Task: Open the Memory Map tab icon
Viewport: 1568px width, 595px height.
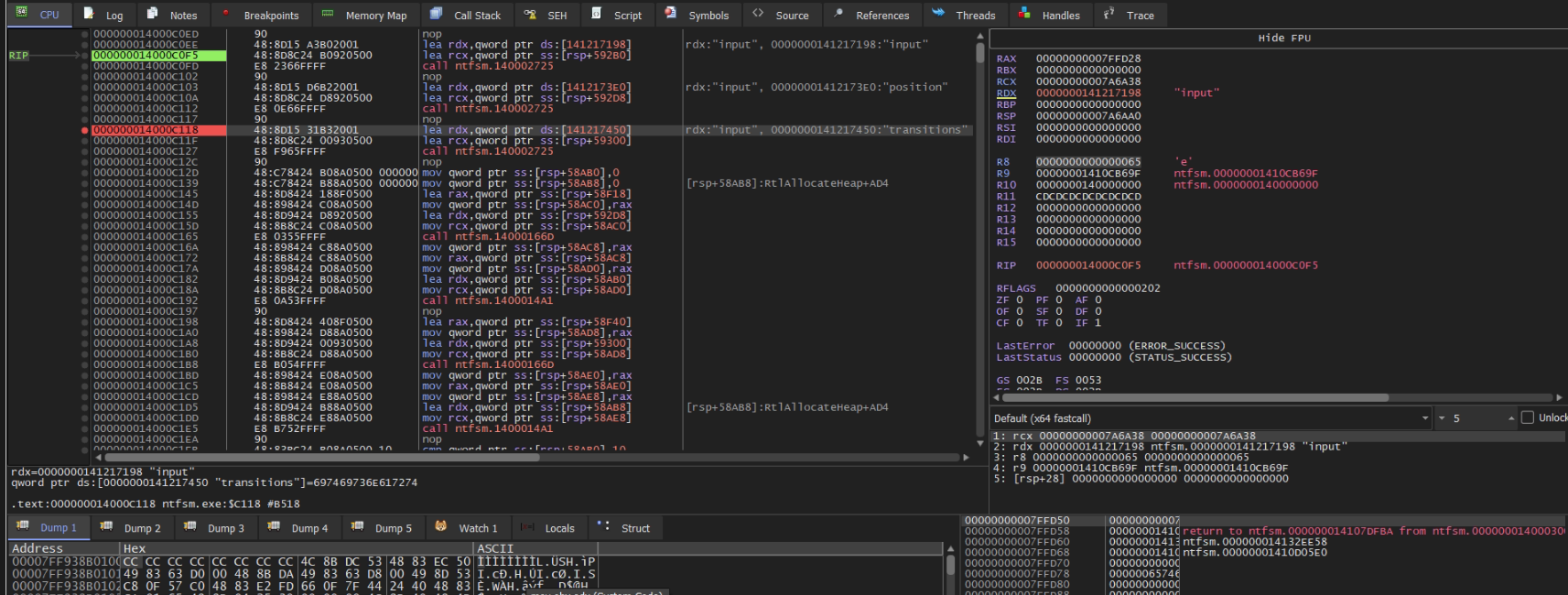Action: [328, 15]
